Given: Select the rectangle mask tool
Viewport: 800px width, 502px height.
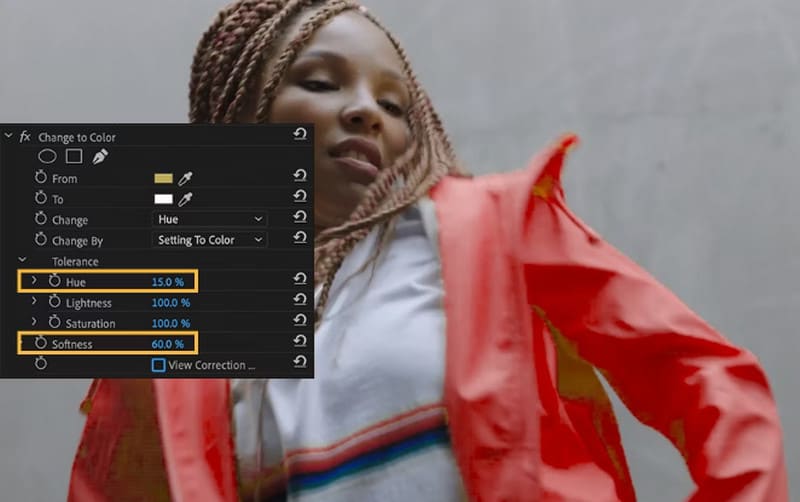Looking at the screenshot, I should 73,156.
